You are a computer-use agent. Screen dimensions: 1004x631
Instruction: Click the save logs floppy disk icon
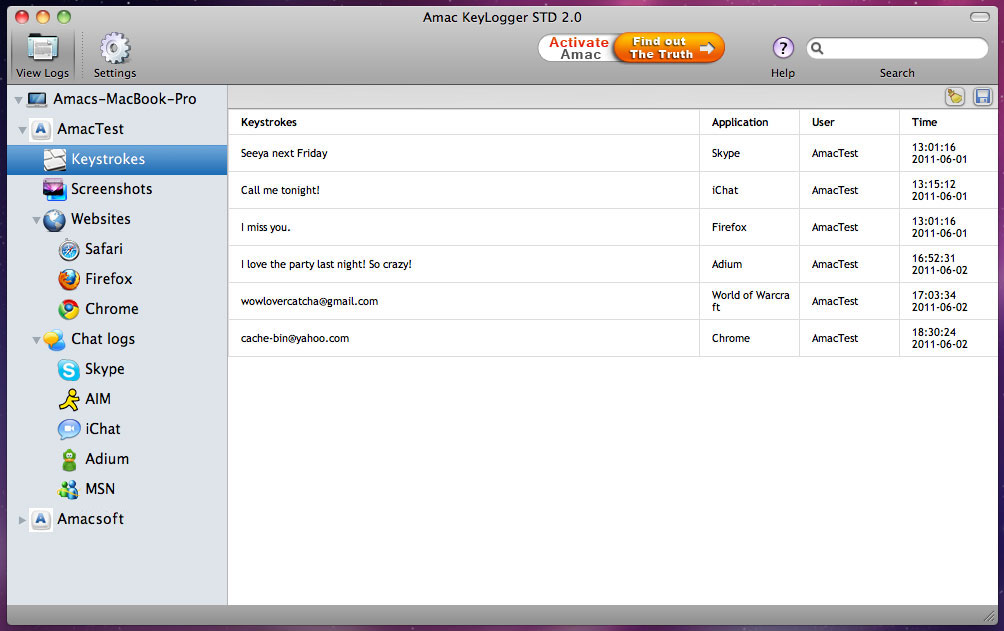tap(982, 97)
